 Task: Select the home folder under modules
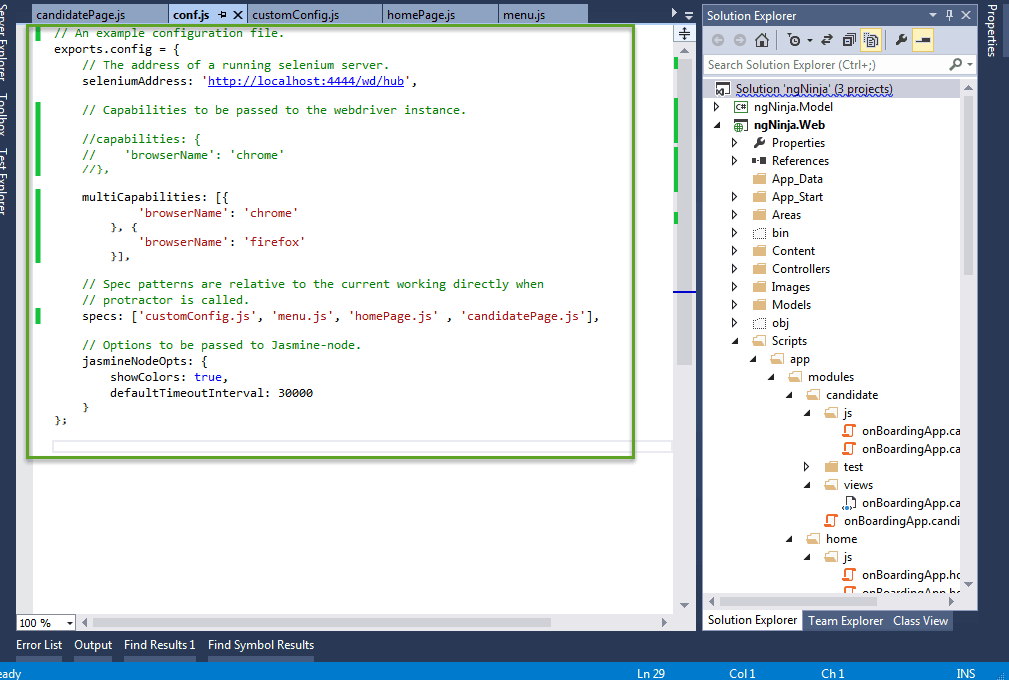click(x=841, y=539)
